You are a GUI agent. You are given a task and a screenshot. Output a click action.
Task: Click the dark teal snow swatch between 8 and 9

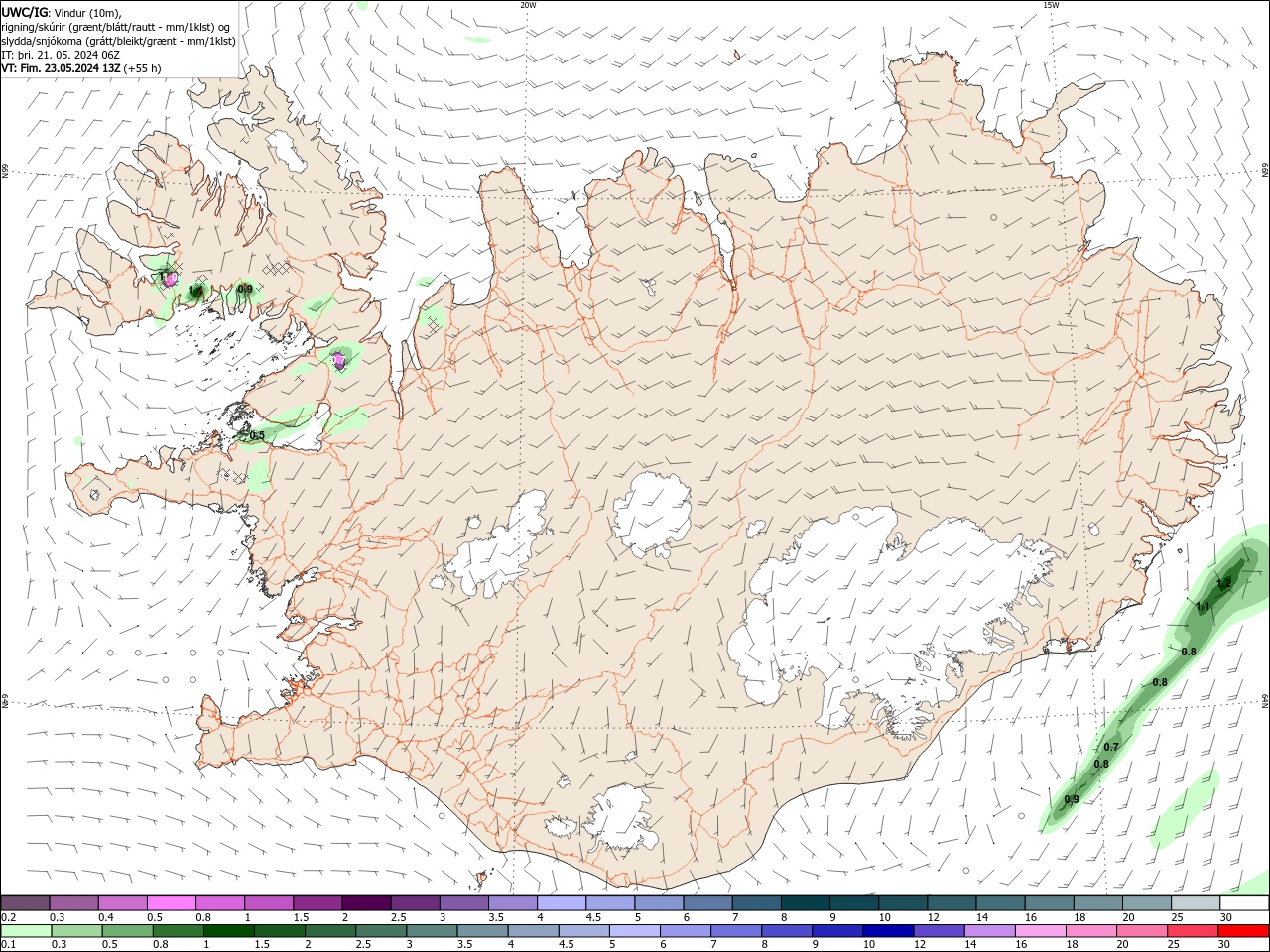pos(806,903)
